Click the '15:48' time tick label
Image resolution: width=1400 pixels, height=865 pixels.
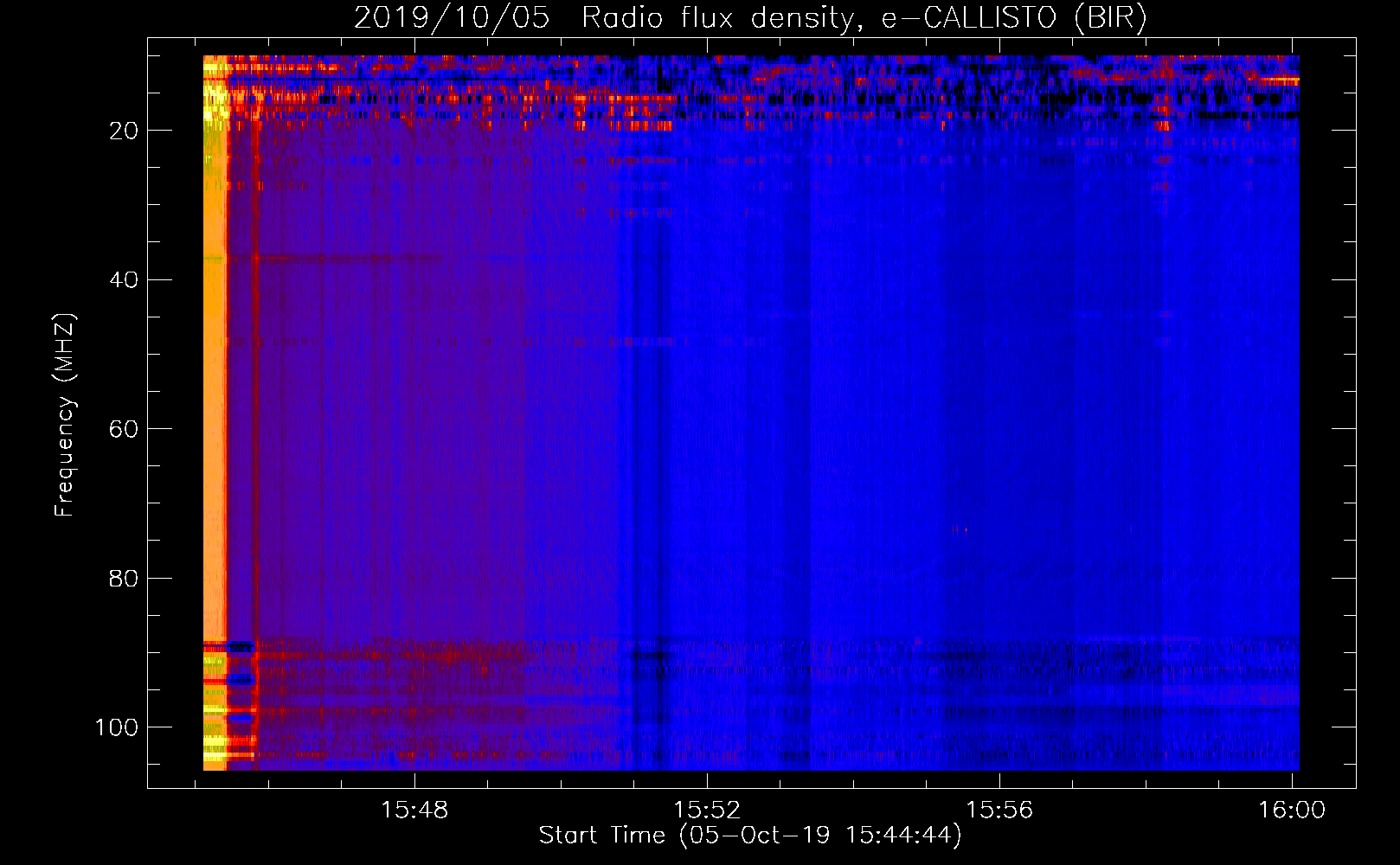pos(414,810)
